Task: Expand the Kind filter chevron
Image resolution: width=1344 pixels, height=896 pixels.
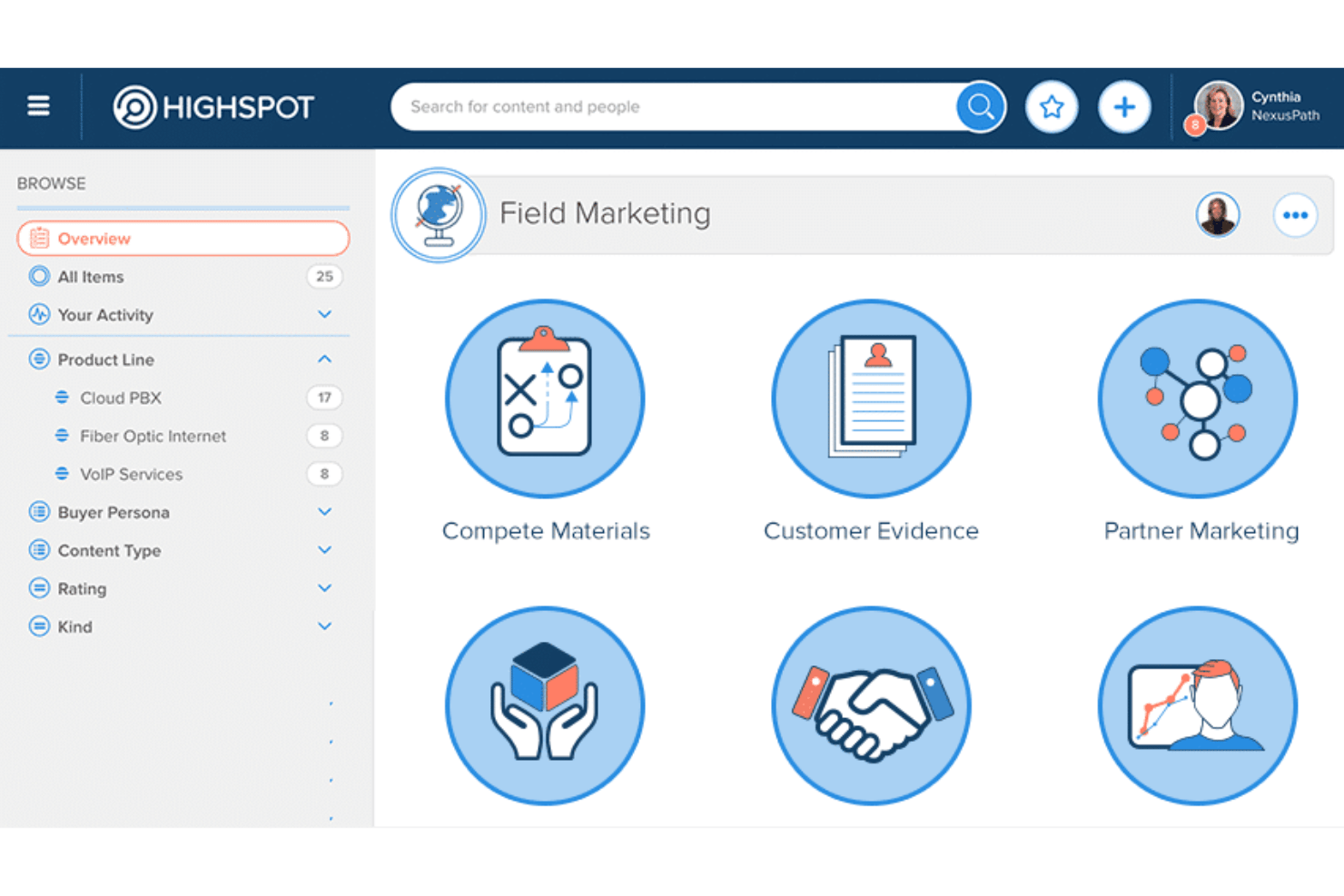Action: 324,626
